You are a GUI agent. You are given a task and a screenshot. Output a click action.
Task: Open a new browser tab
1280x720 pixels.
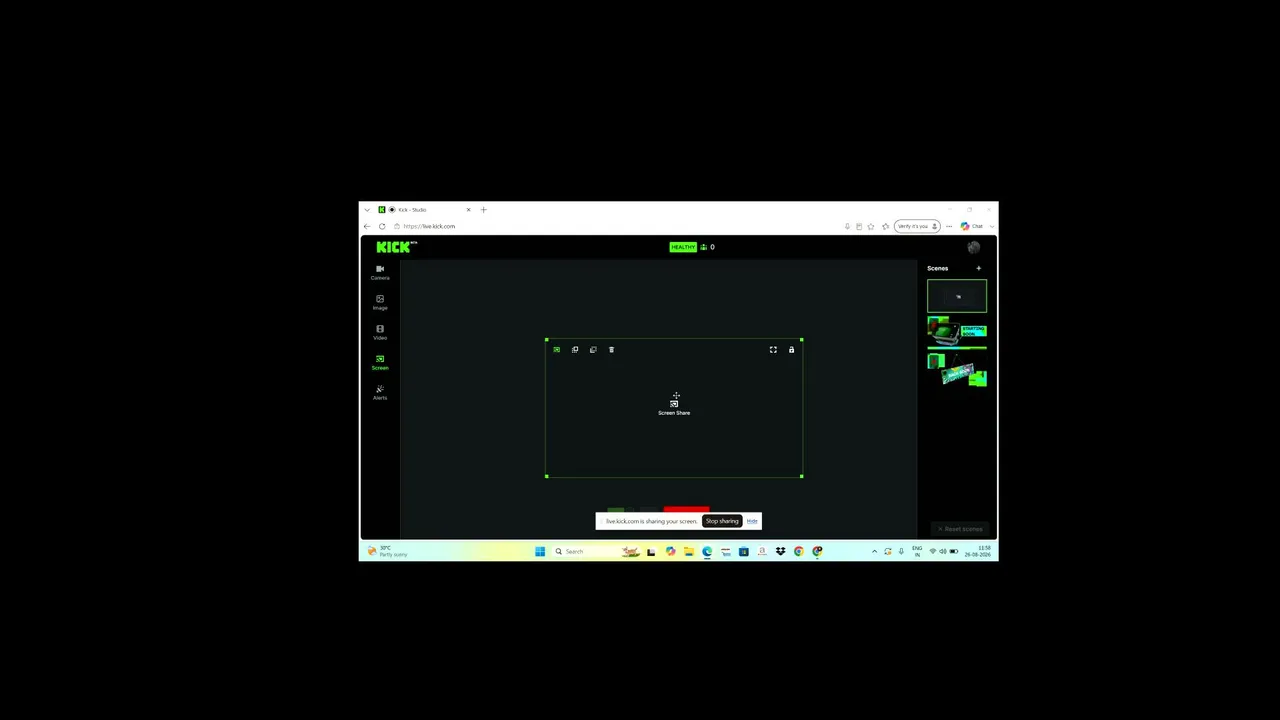pyautogui.click(x=483, y=210)
